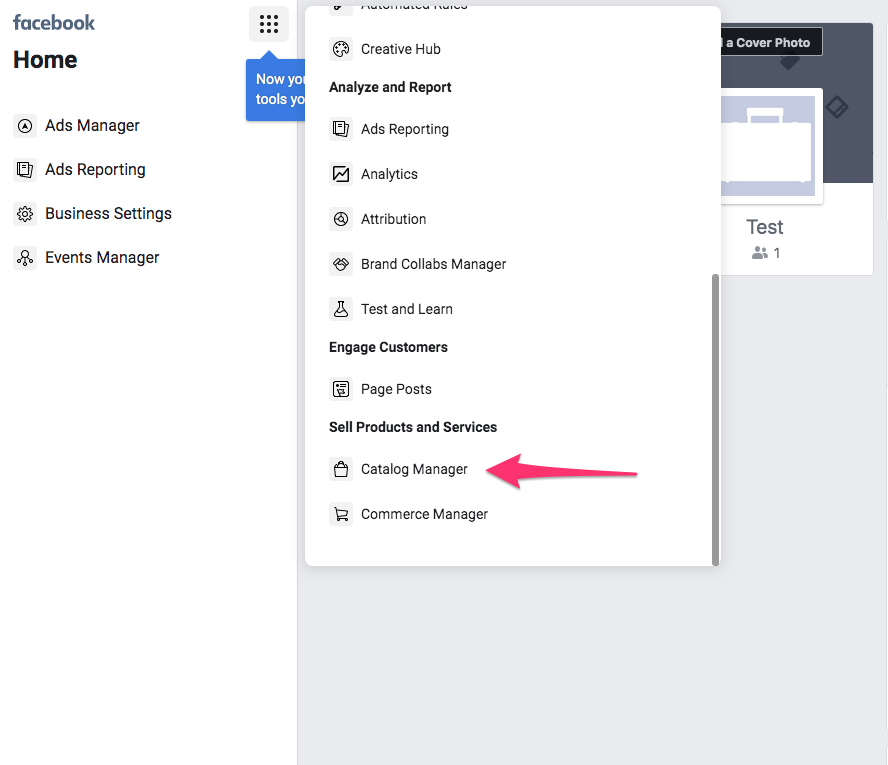This screenshot has height=765, width=888.
Task: Click the Ads Reporting sidebar icon
Action: [x=25, y=170]
